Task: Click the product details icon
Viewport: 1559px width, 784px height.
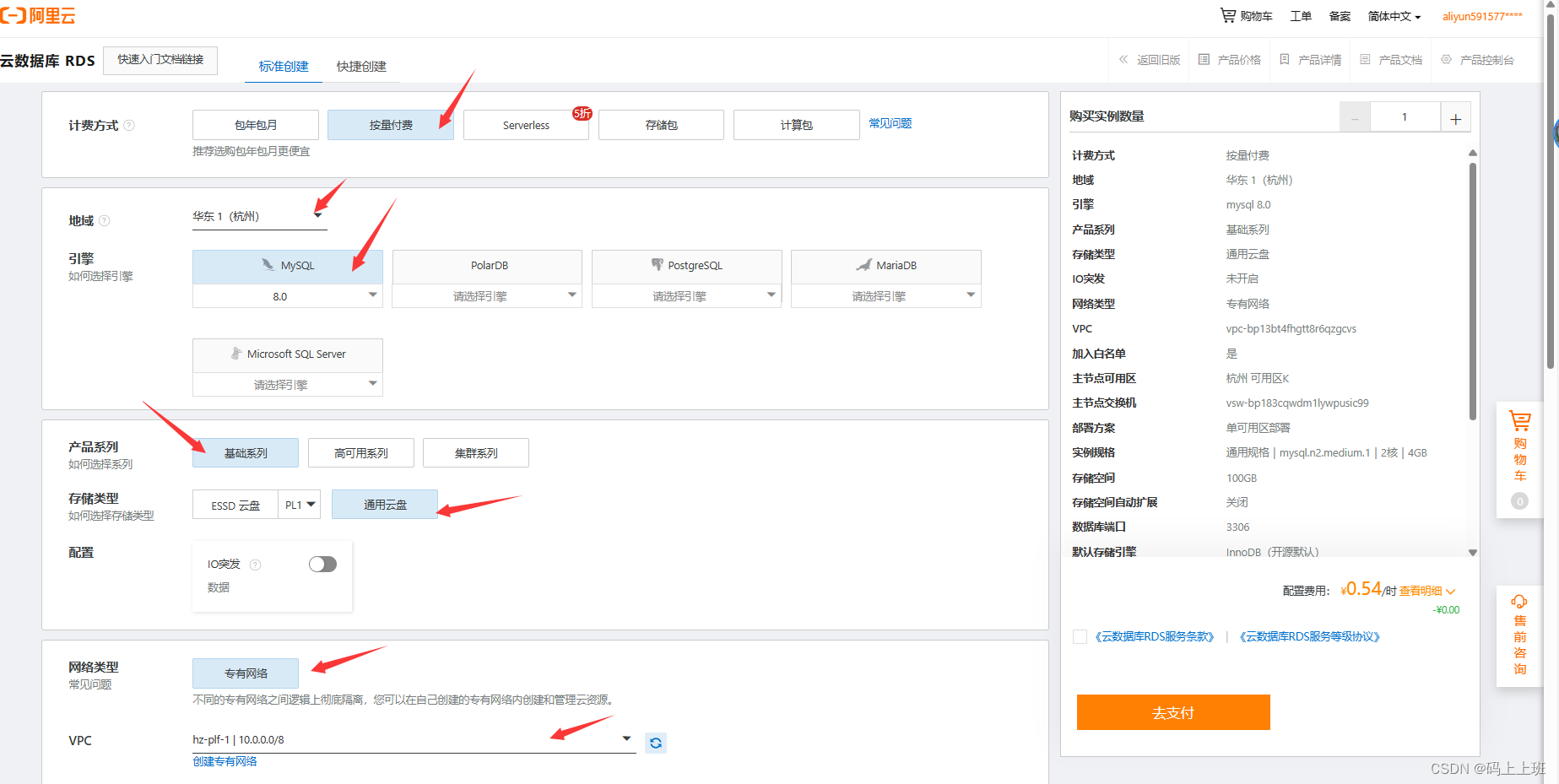Action: 1285,59
